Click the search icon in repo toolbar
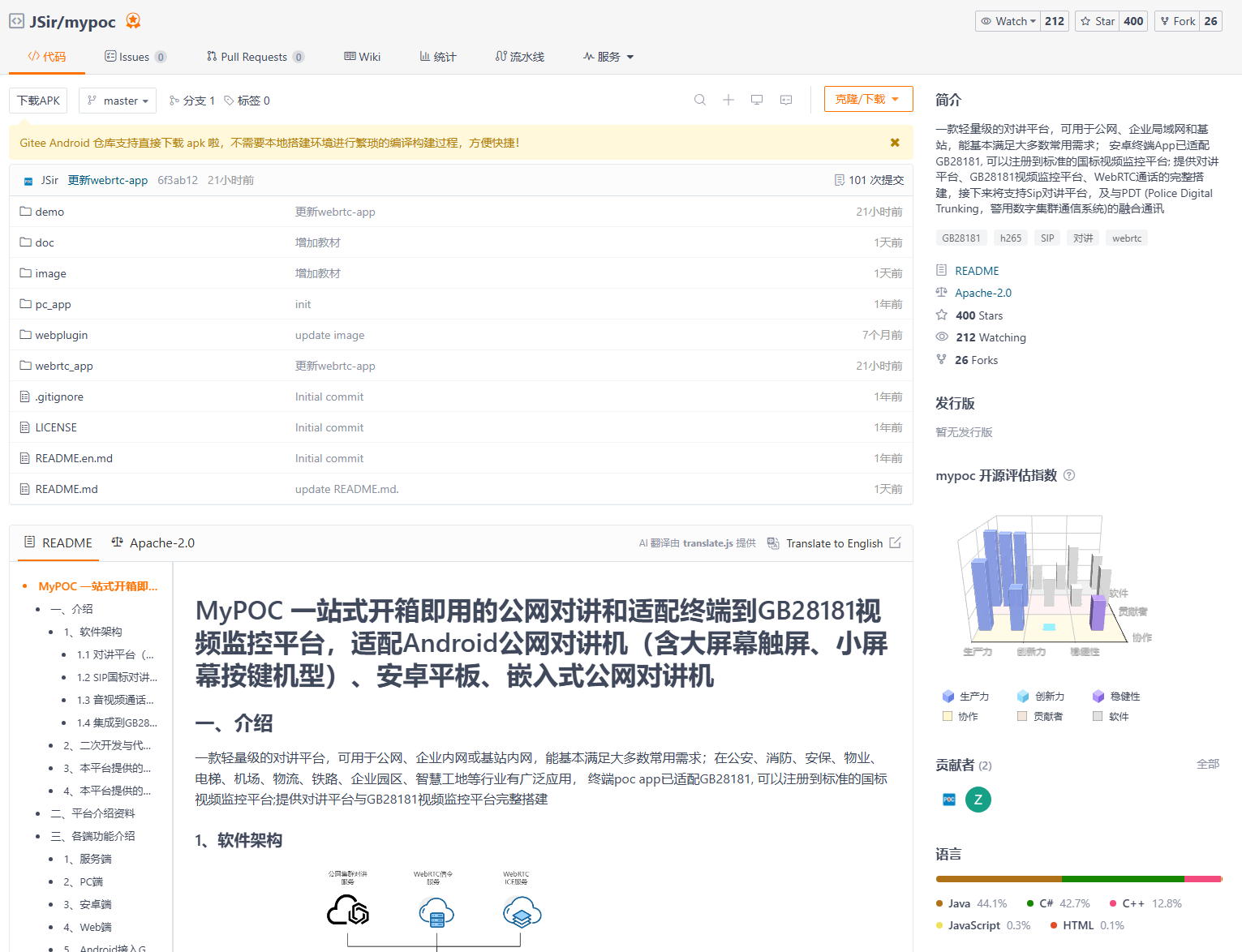Screen dimensions: 1242x952 click(699, 100)
